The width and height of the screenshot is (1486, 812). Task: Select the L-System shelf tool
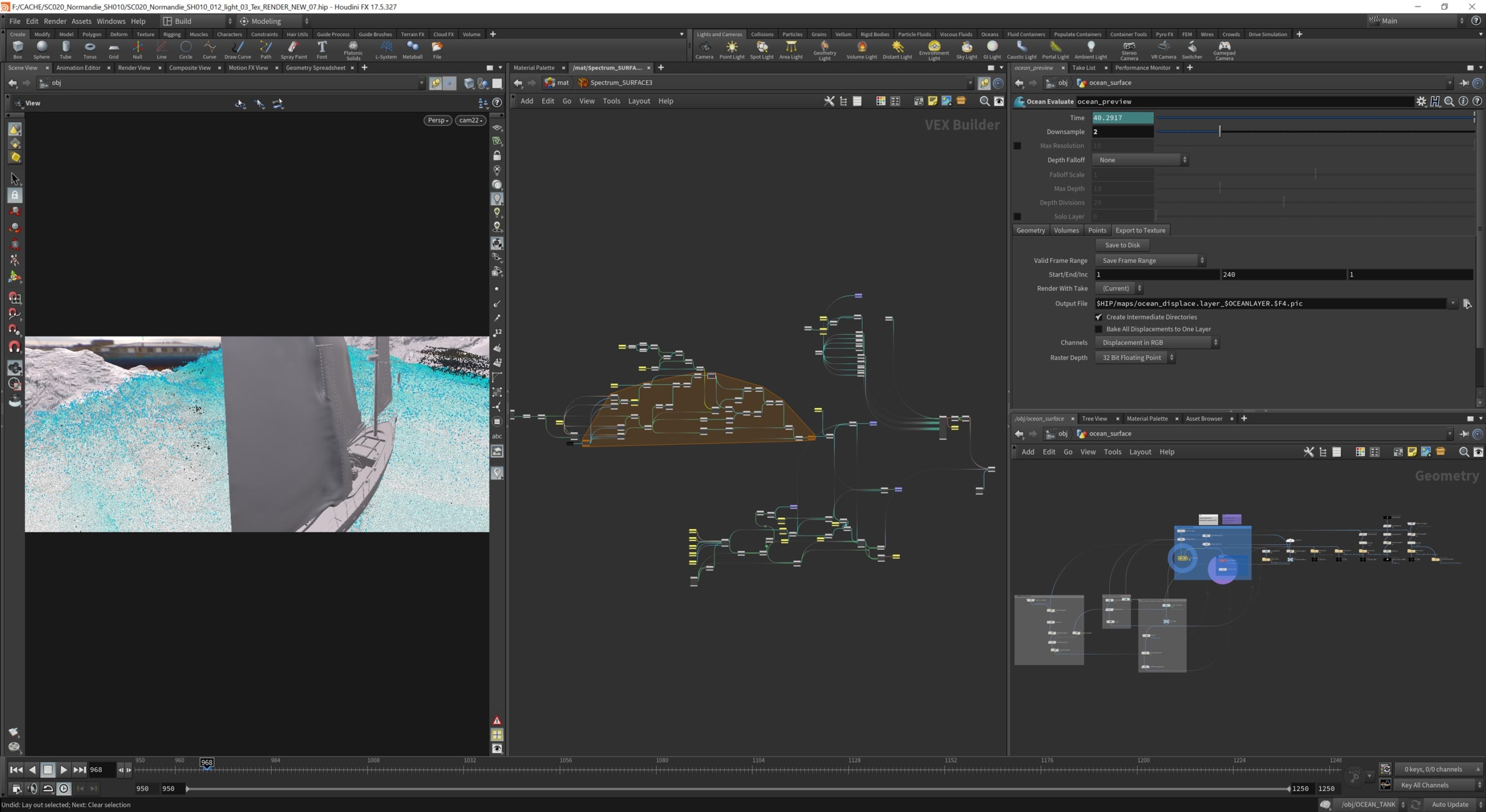[x=386, y=50]
